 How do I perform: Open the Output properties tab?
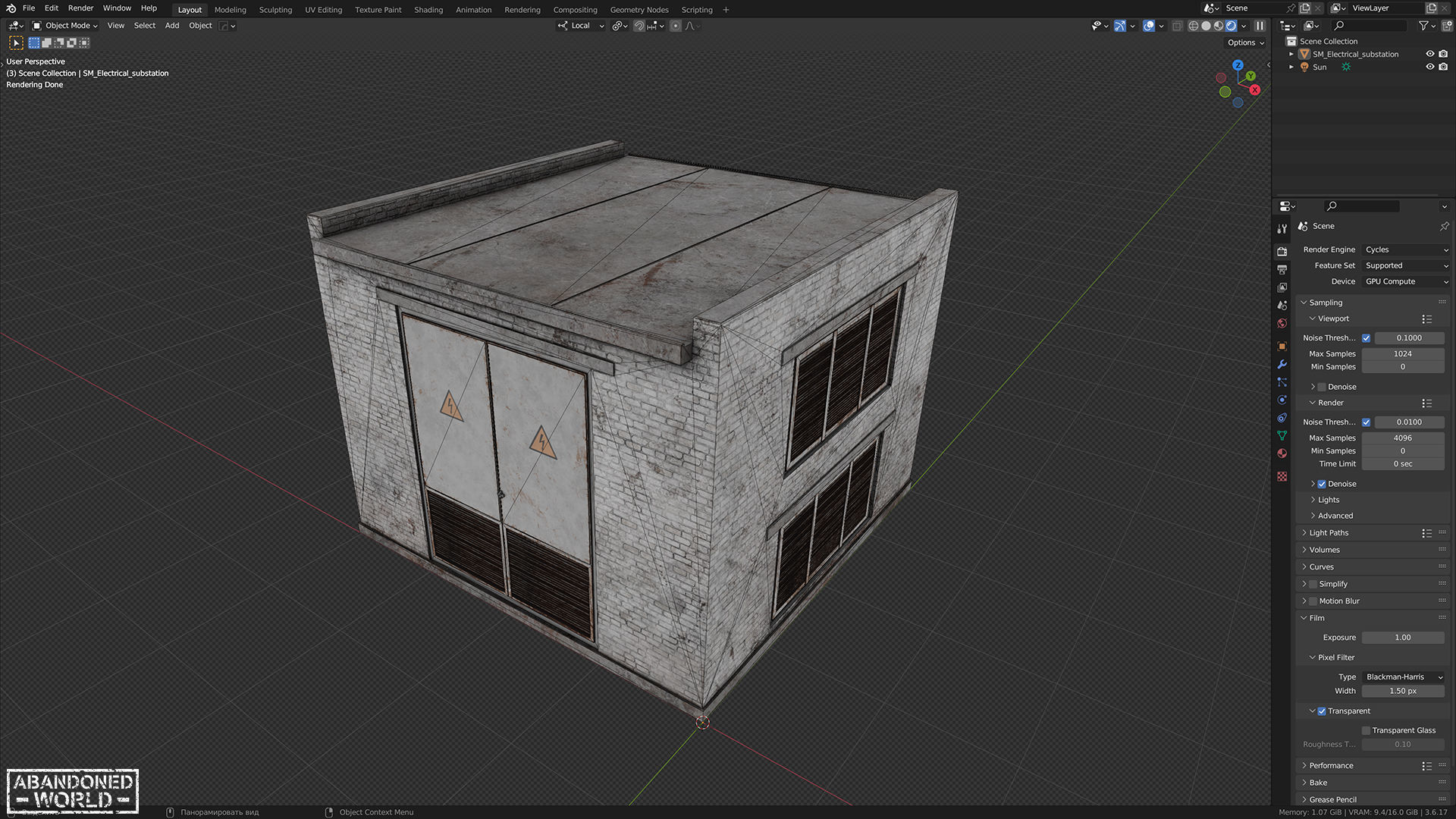tap(1282, 269)
